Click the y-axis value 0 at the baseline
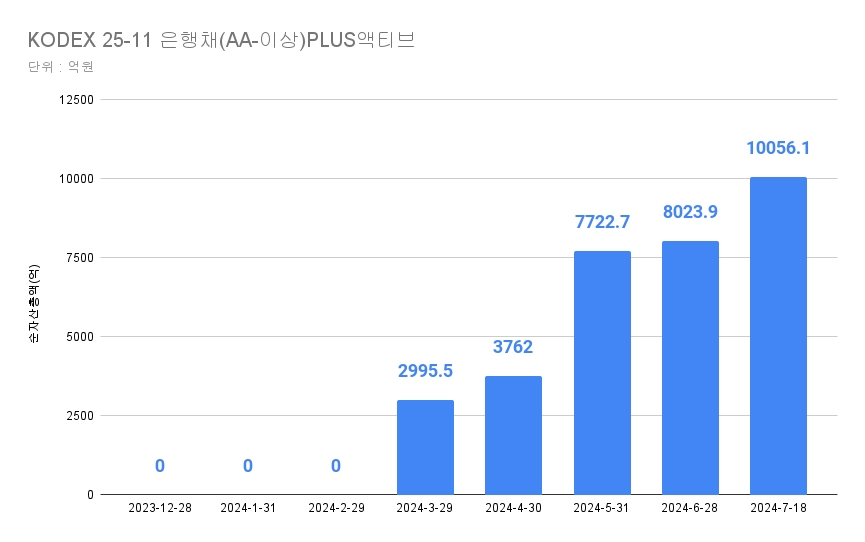865x542 pixels. (x=90, y=495)
